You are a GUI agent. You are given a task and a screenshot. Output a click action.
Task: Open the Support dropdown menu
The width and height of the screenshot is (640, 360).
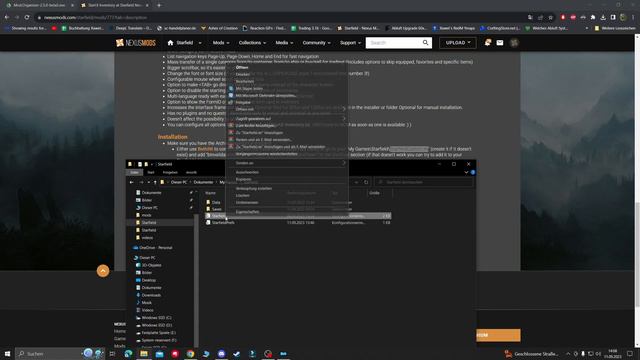click(x=350, y=42)
